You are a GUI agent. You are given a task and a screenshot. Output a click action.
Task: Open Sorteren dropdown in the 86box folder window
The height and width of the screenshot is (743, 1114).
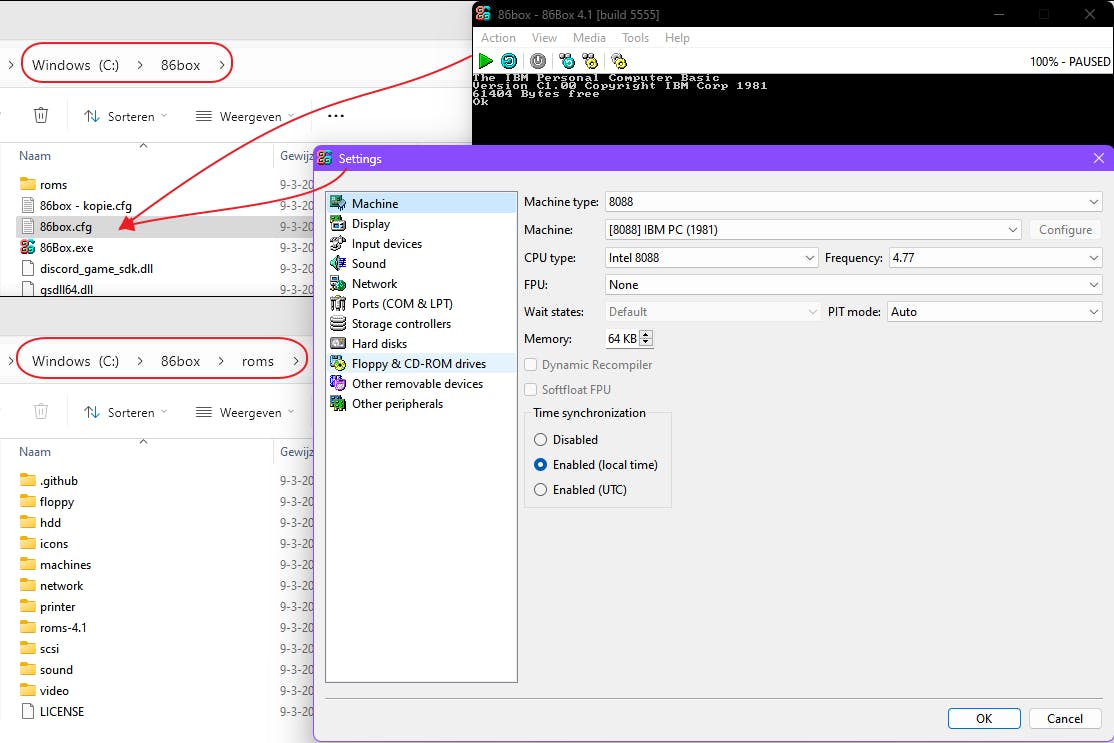(125, 116)
